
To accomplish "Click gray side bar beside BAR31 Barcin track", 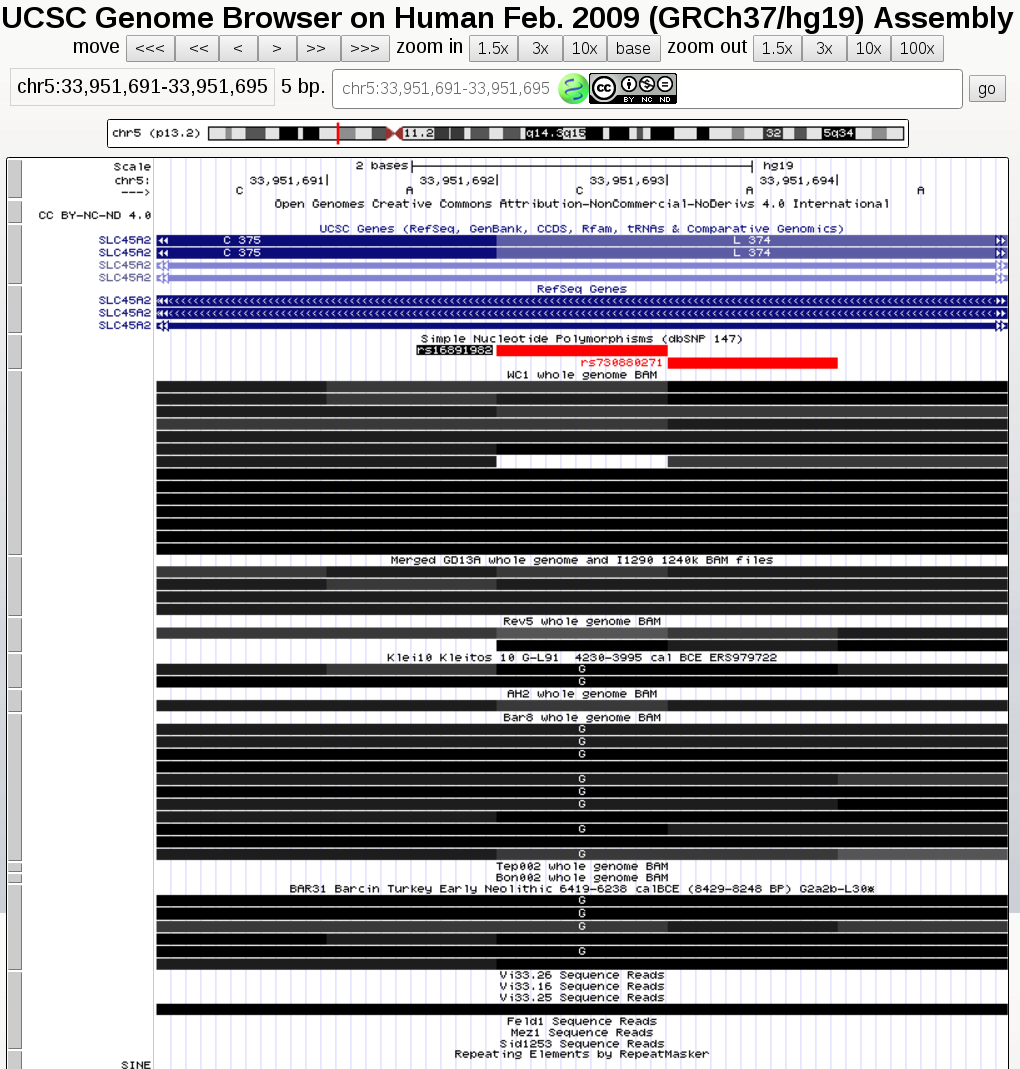I will [14, 927].
